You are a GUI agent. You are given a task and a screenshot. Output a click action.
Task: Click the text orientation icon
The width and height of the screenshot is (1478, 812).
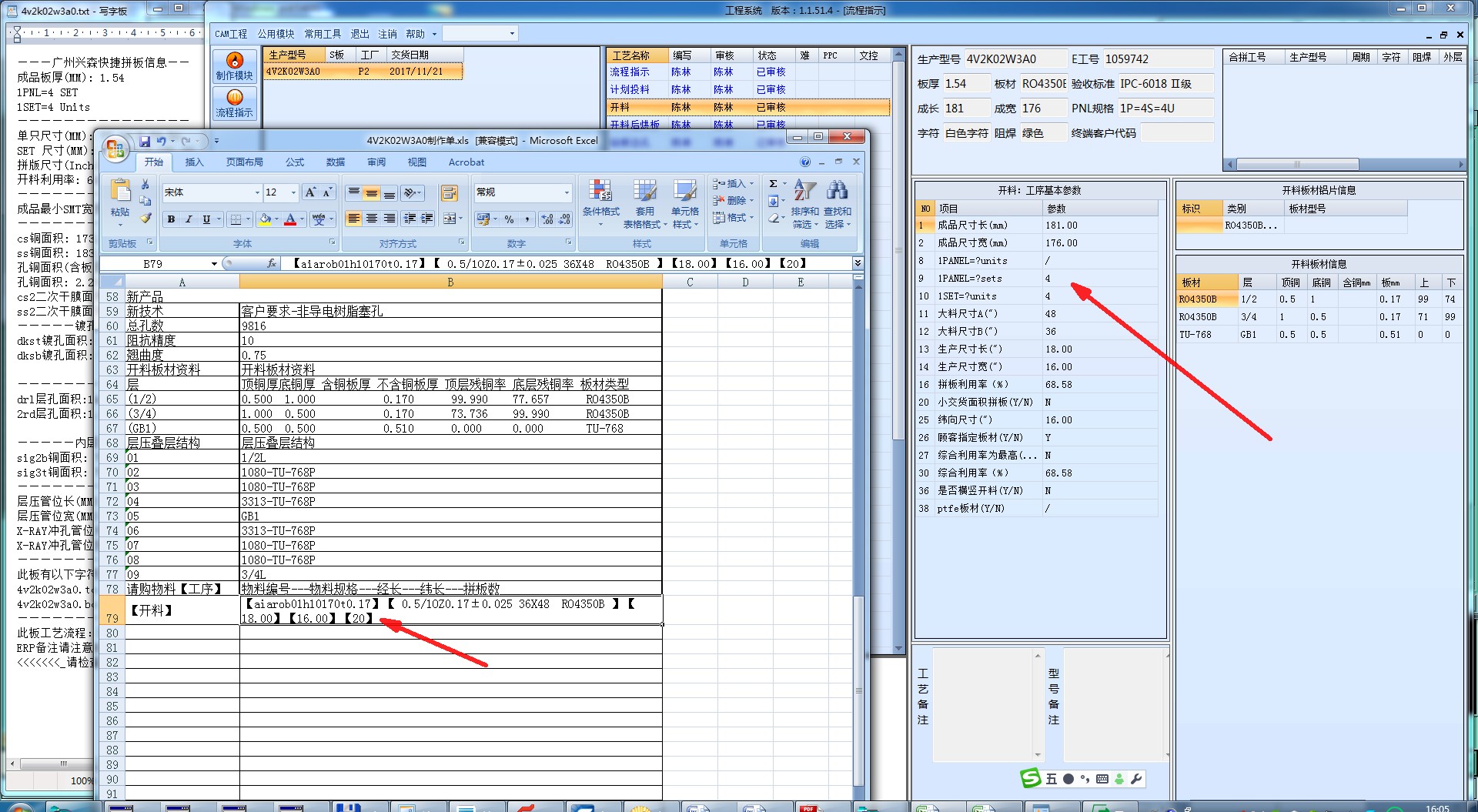pyautogui.click(x=410, y=192)
